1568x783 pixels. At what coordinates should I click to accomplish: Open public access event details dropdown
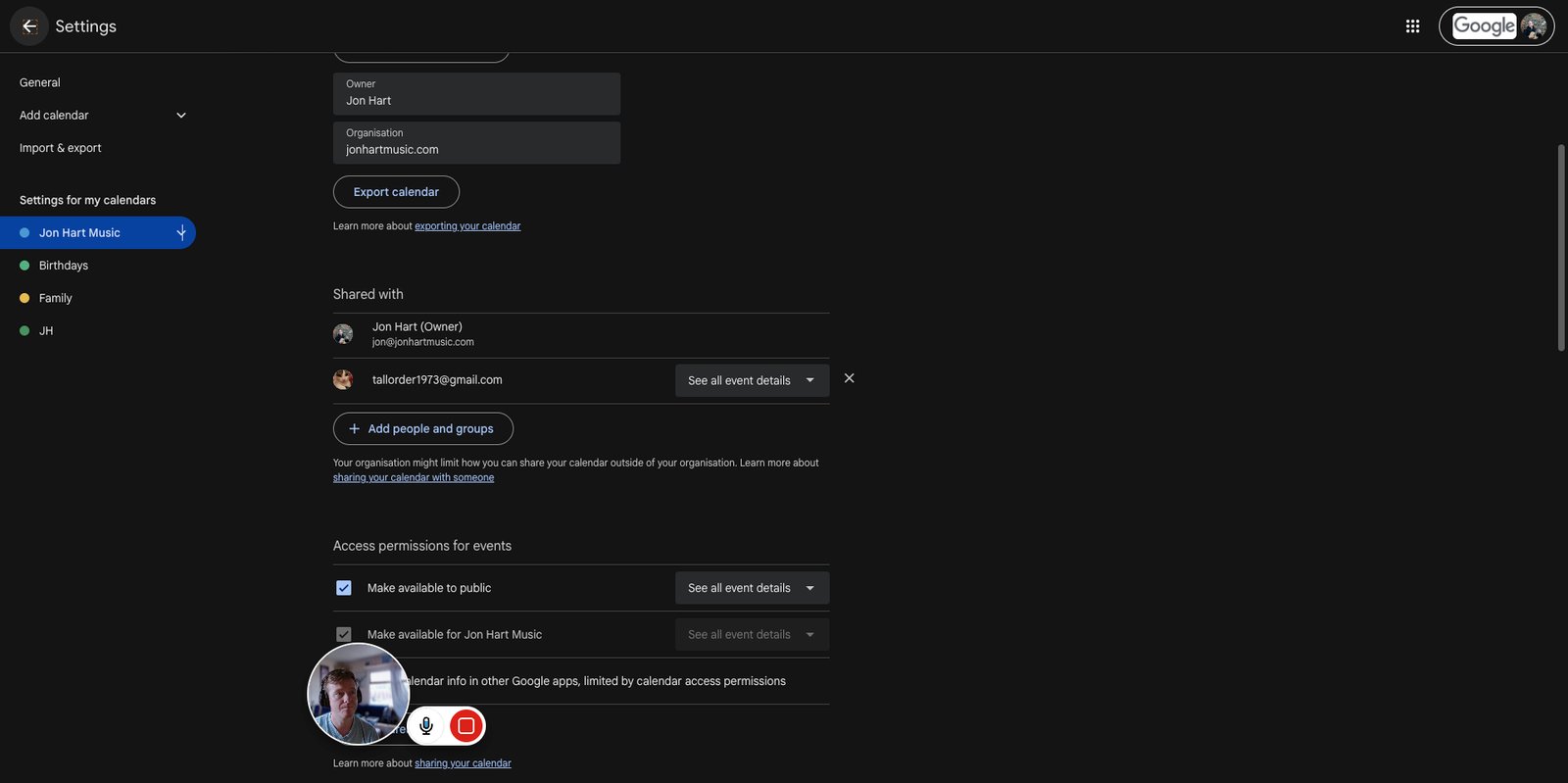pyautogui.click(x=752, y=588)
